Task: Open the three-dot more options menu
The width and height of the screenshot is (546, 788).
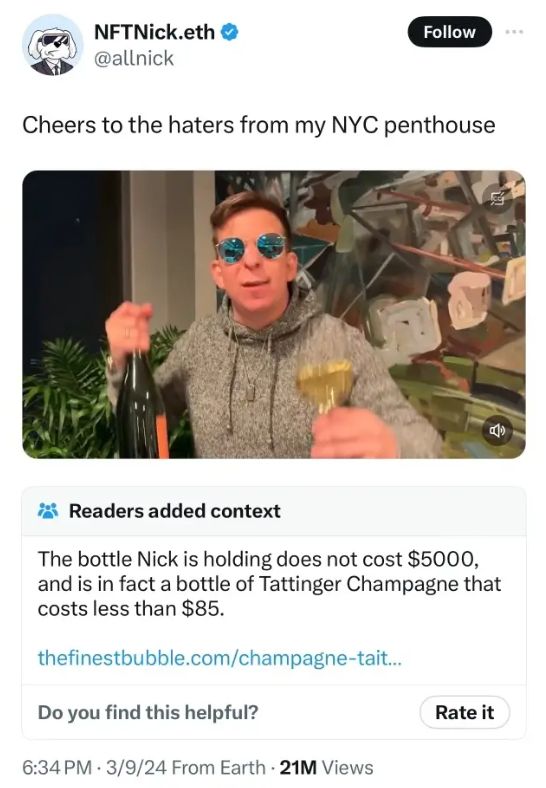Action: pos(514,32)
